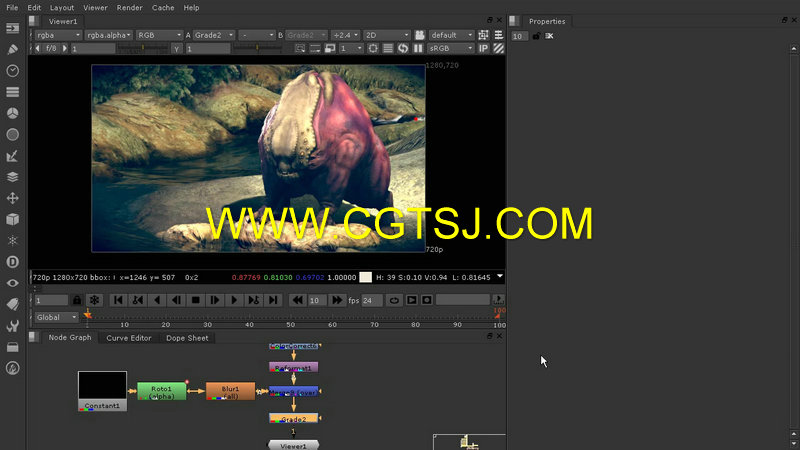Image resolution: width=800 pixels, height=450 pixels.
Task: Open the Channel nodes menu (stacked bars icon)
Action: pos(12,92)
